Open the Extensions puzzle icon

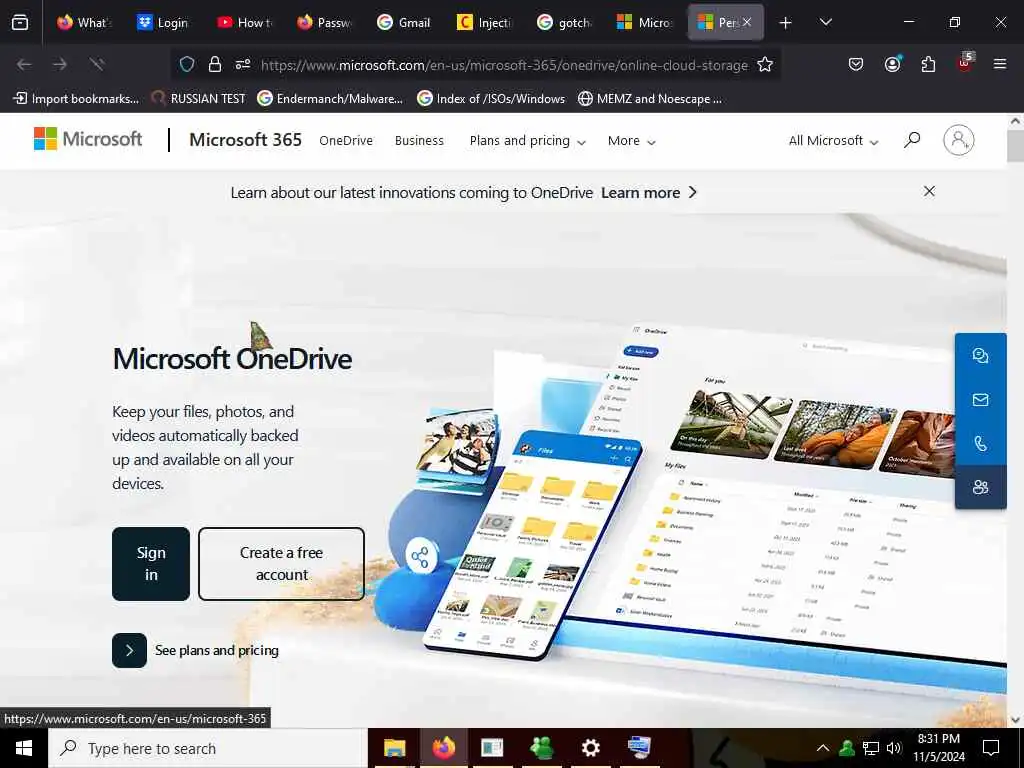click(x=928, y=64)
